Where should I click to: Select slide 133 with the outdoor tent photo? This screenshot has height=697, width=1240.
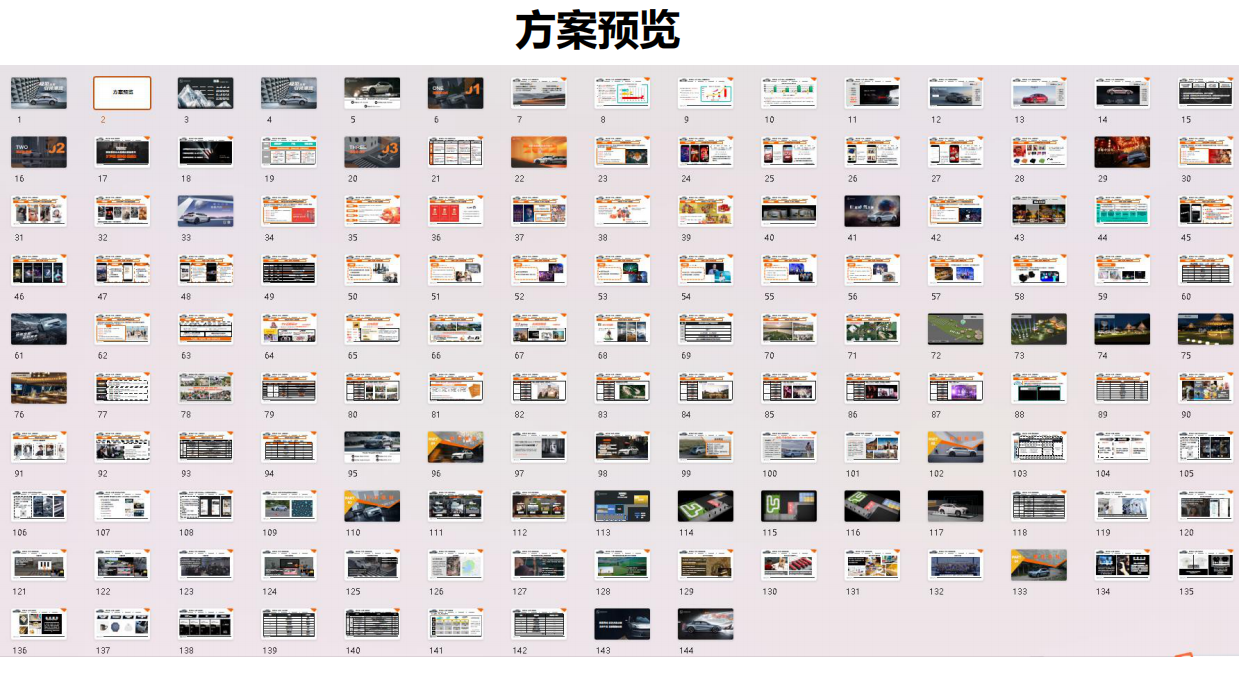(1038, 564)
